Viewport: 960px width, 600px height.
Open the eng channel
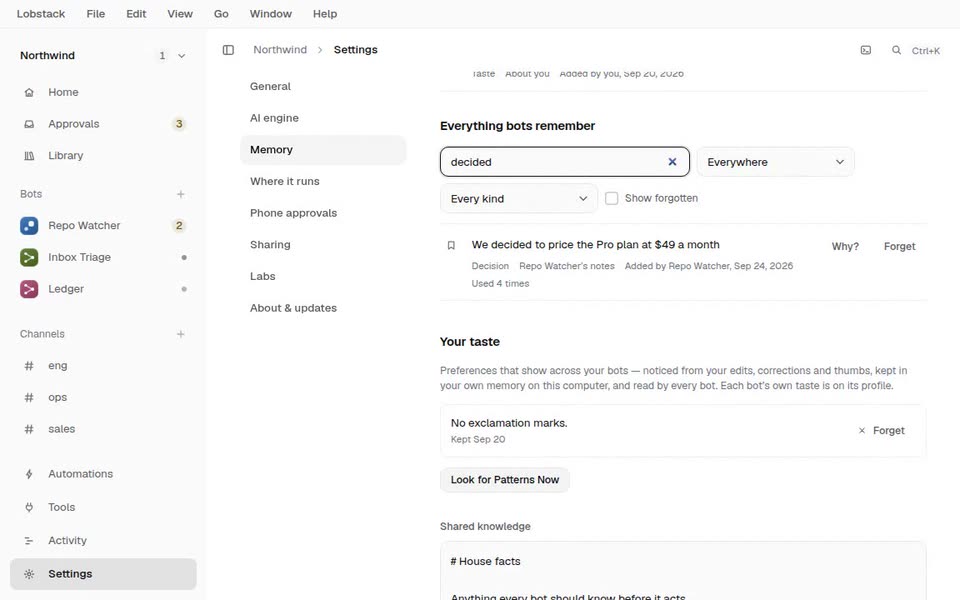(103, 366)
